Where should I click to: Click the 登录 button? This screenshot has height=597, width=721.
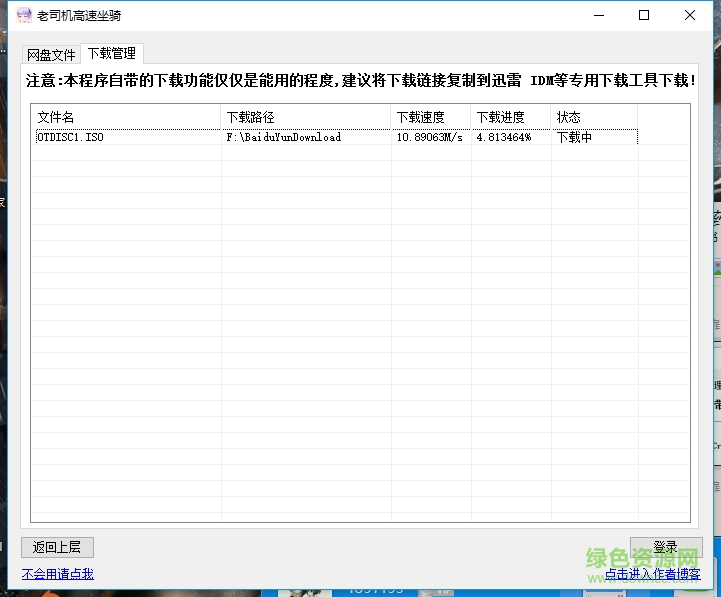click(x=665, y=547)
